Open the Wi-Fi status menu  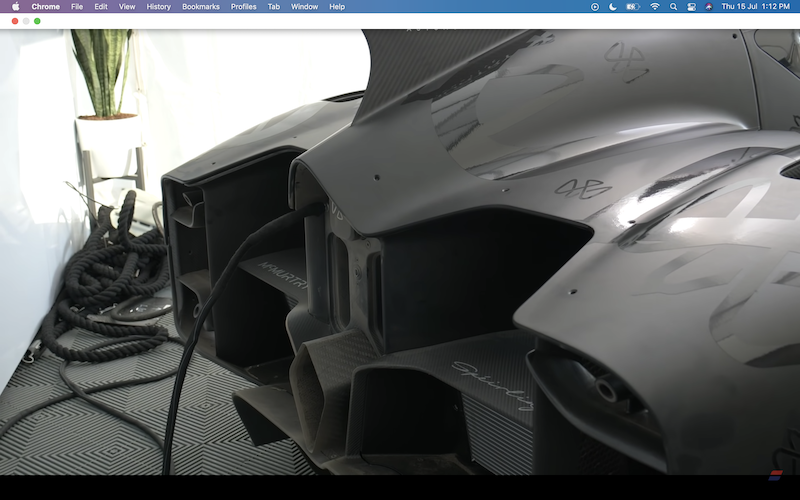click(655, 6)
